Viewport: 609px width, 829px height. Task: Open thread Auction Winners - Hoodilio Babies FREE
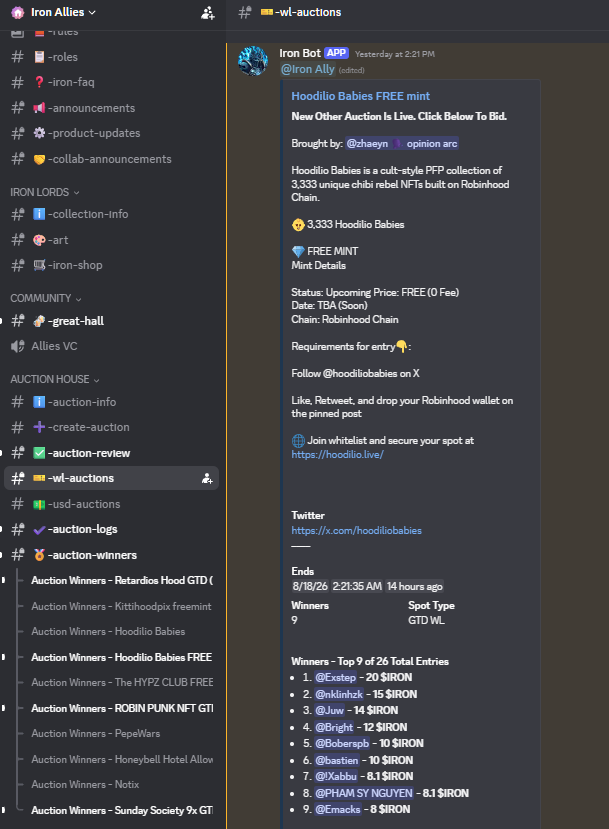122,657
